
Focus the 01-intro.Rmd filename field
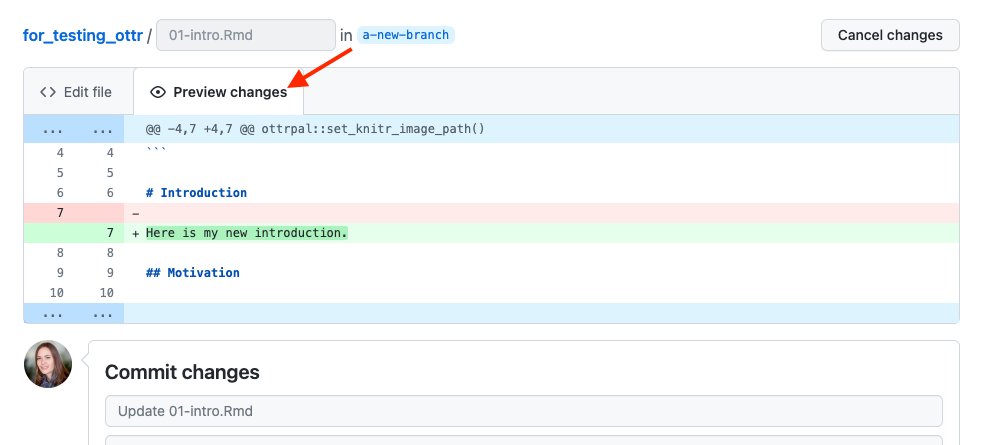245,35
